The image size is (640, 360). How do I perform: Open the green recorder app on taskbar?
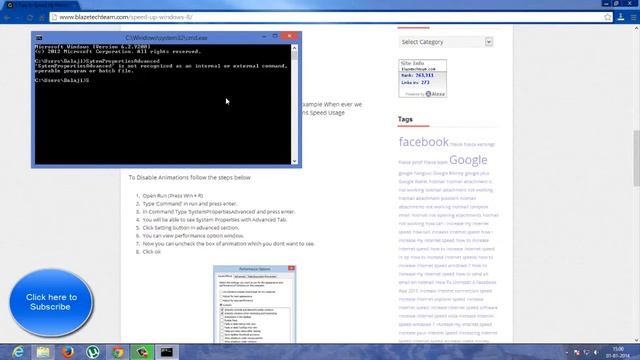coord(142,352)
